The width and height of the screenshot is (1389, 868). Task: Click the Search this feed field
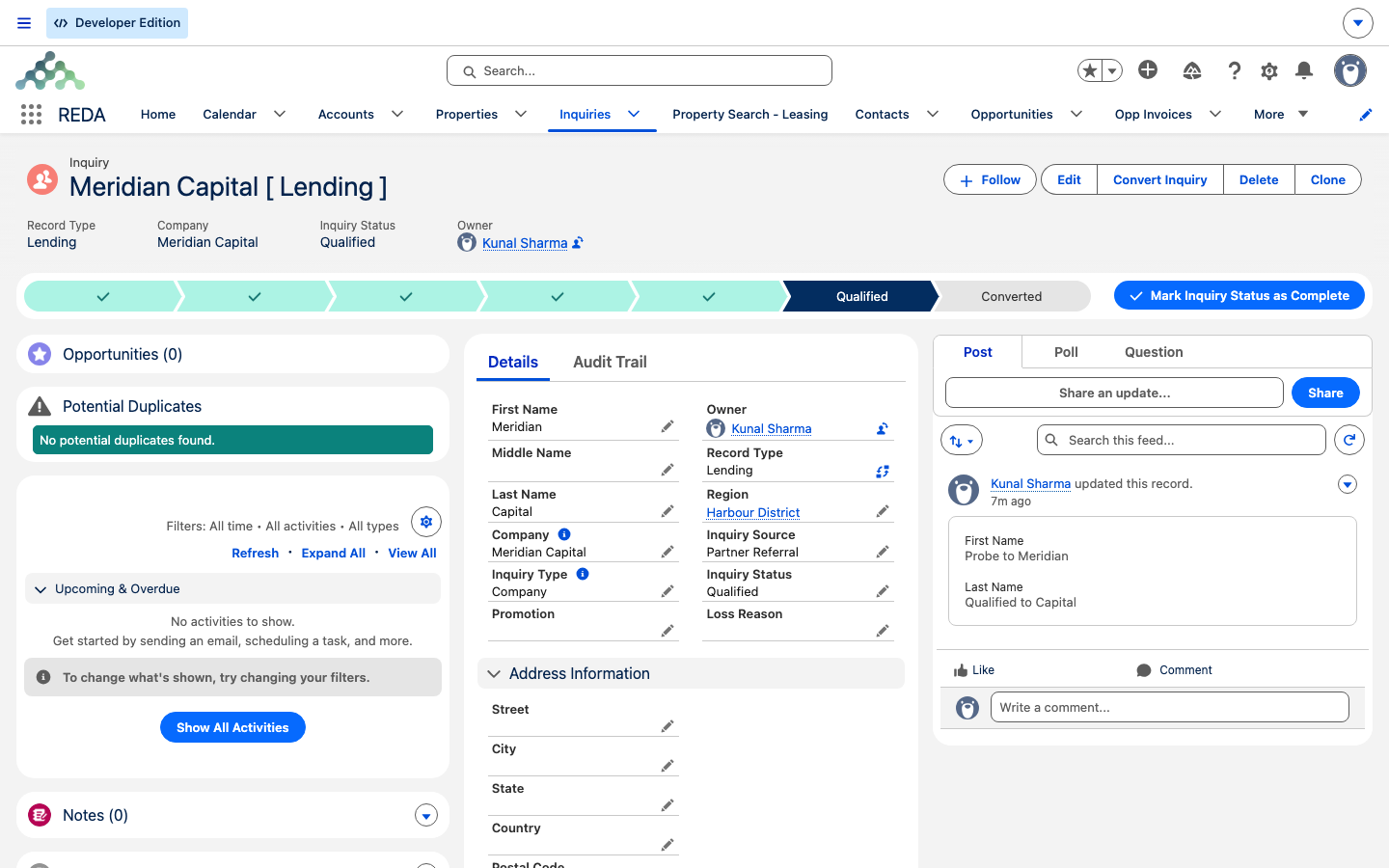point(1182,440)
